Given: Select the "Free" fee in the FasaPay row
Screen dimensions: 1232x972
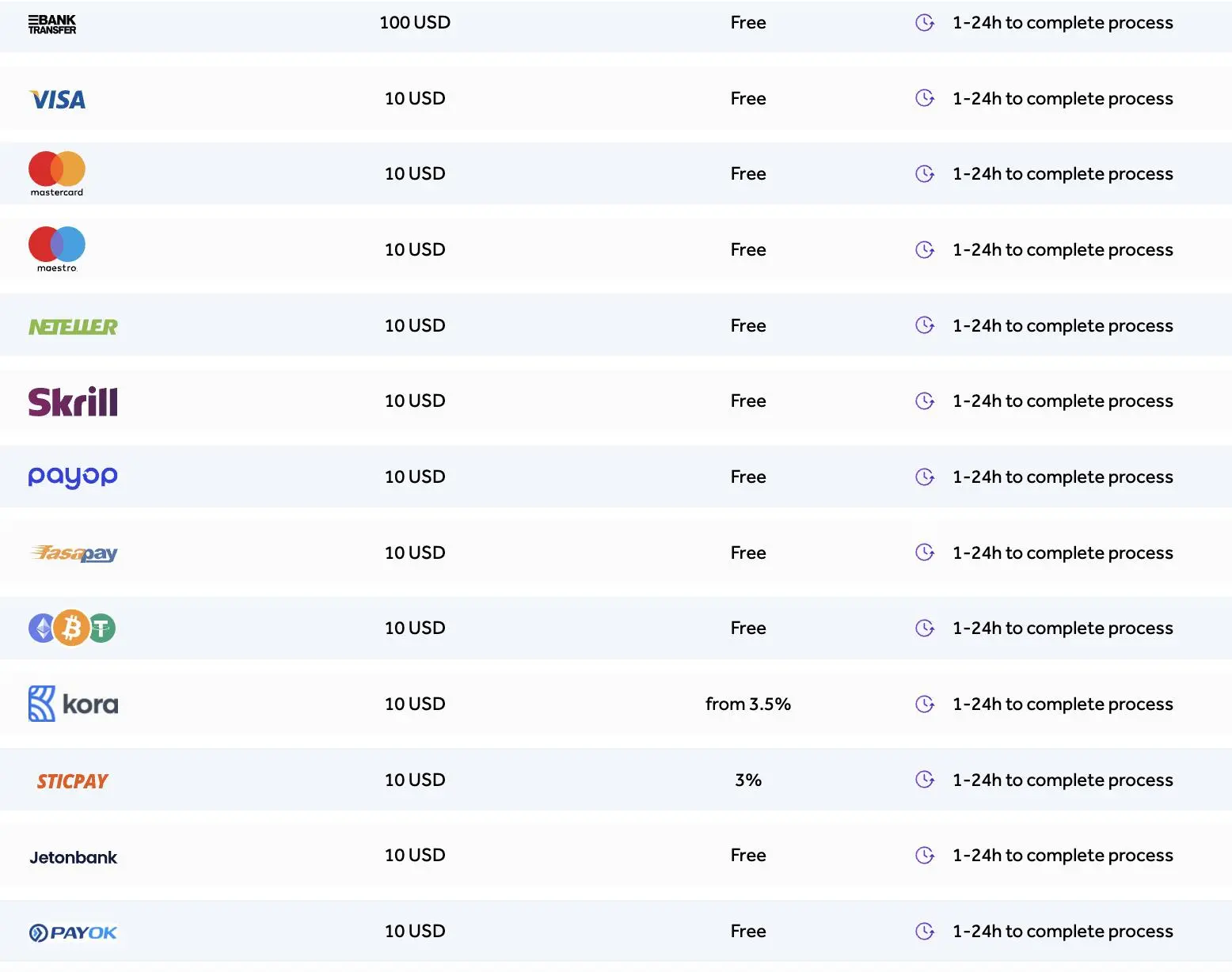Looking at the screenshot, I should pos(748,552).
